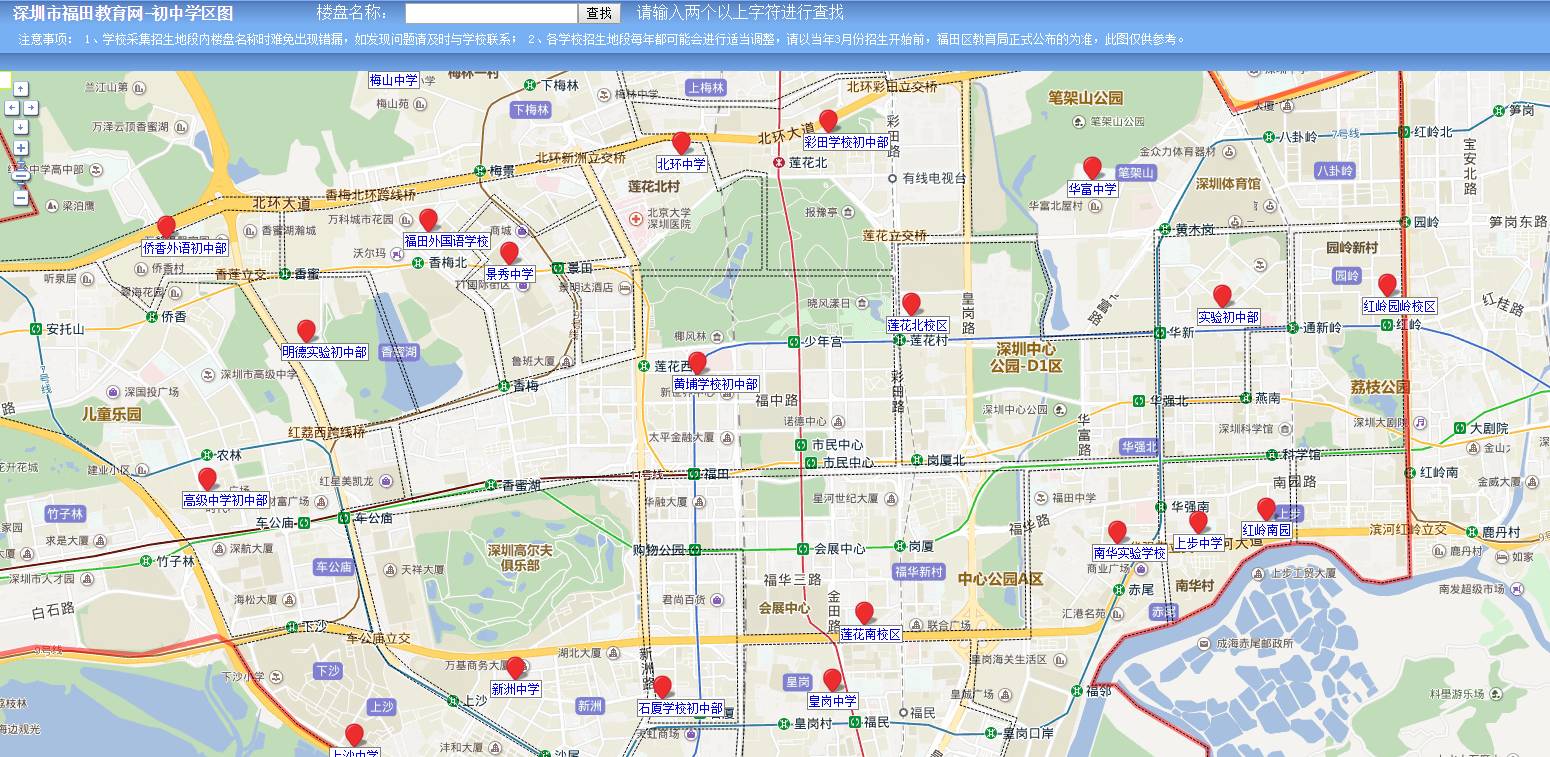Click the purple 下梅林 area label

531,110
